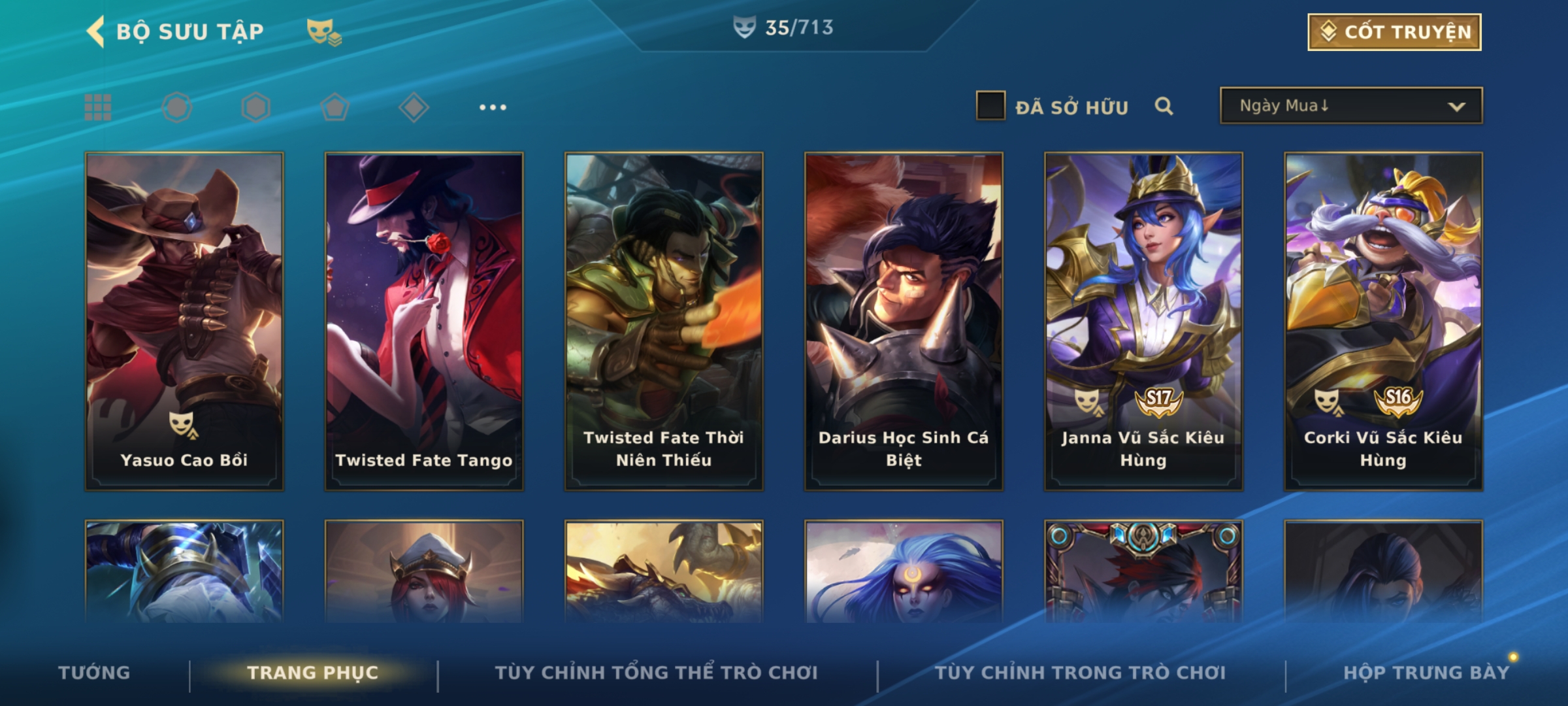Screen dimensions: 1568x706
Task: Open Tùy Chỉnh Tổng Thể Trò Chơi tab
Action: coord(657,673)
